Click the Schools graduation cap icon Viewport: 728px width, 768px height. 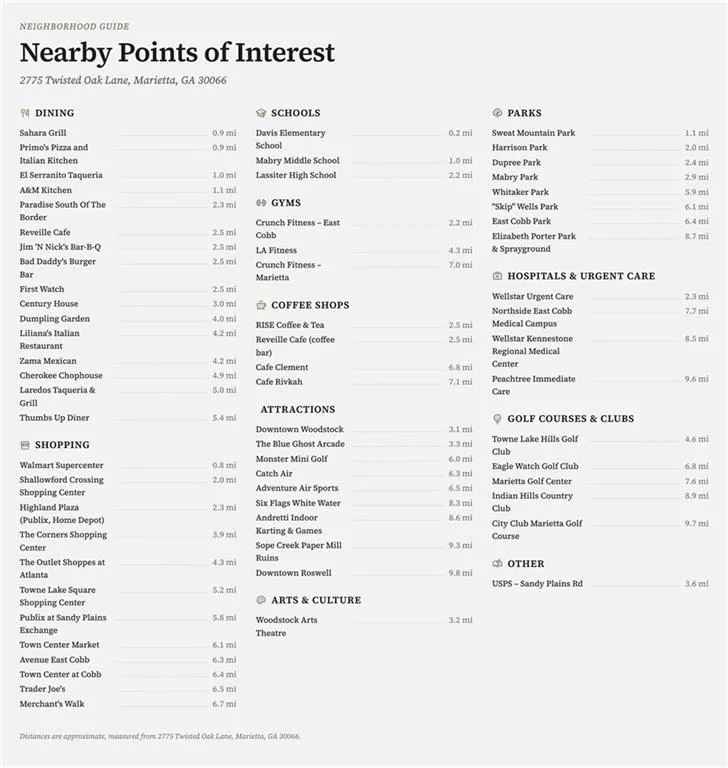click(261, 113)
